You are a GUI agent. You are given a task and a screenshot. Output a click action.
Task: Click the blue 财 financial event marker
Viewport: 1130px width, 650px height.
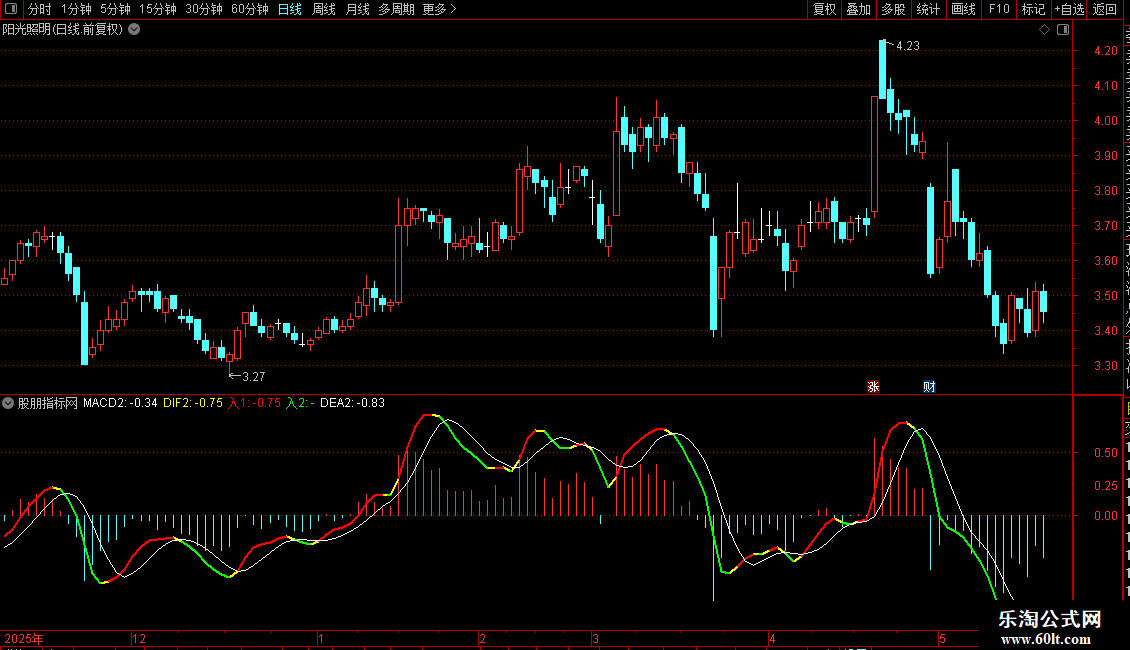click(929, 387)
